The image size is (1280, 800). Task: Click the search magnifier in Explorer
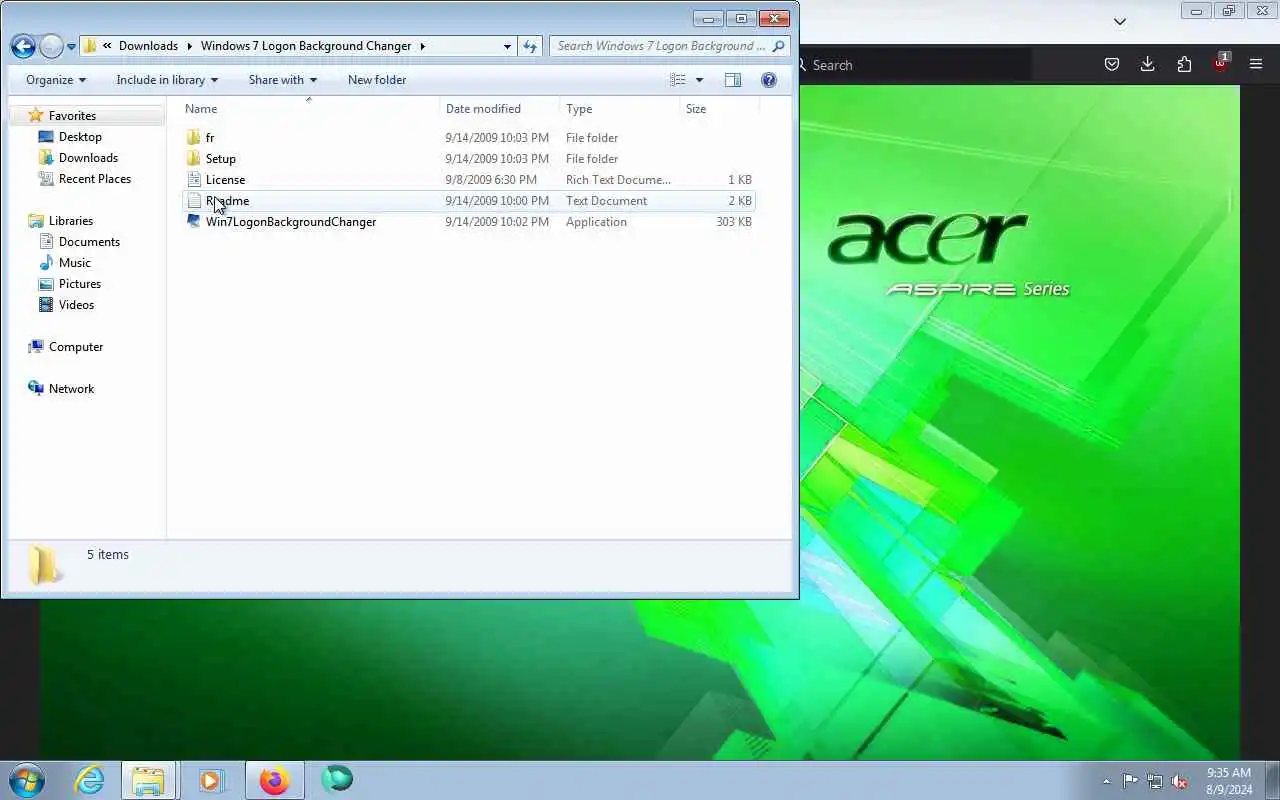click(778, 46)
